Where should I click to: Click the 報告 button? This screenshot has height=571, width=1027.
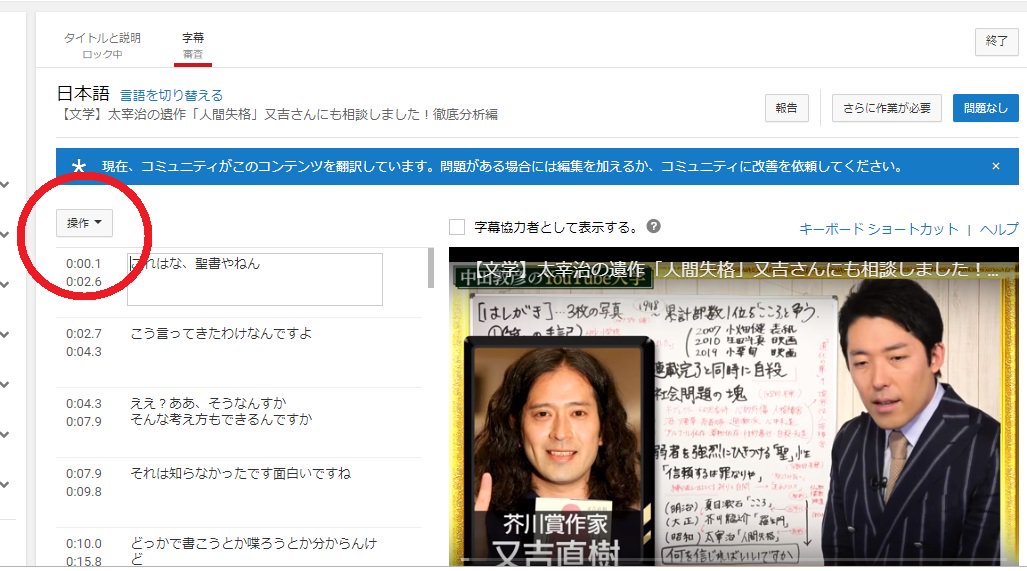click(786, 108)
